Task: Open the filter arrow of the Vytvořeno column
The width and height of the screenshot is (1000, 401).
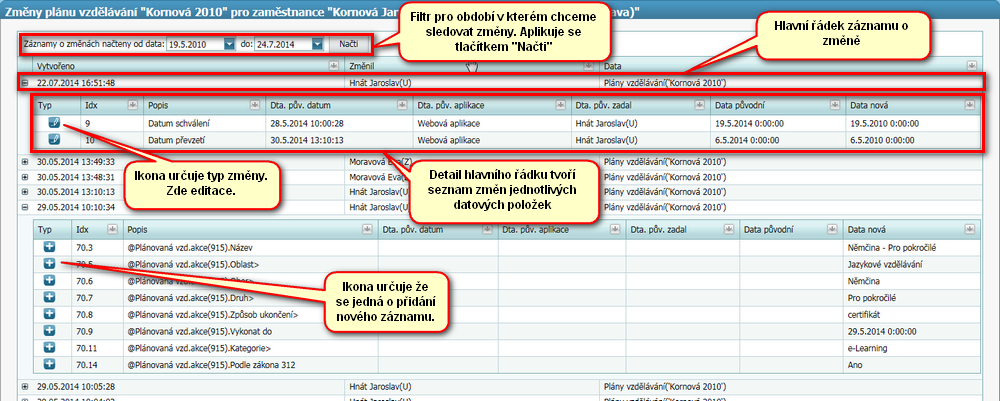Action: 334,66
